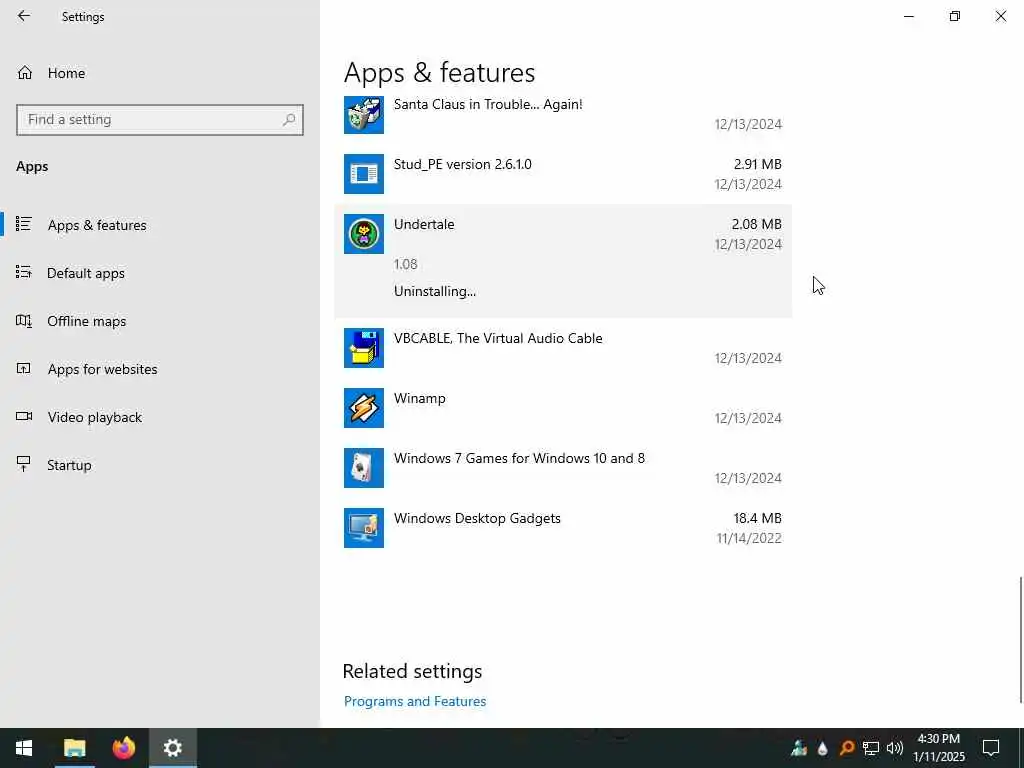Image resolution: width=1024 pixels, height=768 pixels.
Task: Click the 2.91 MB size value
Action: click(758, 164)
